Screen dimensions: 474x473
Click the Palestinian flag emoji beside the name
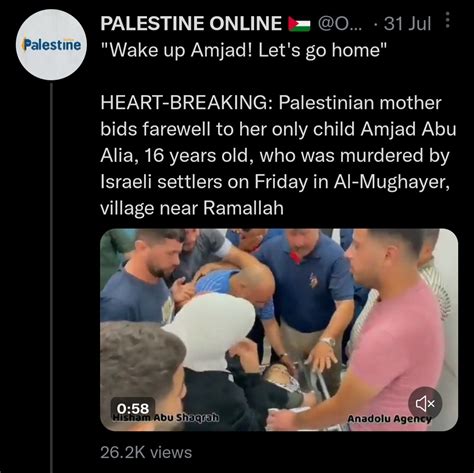299,24
